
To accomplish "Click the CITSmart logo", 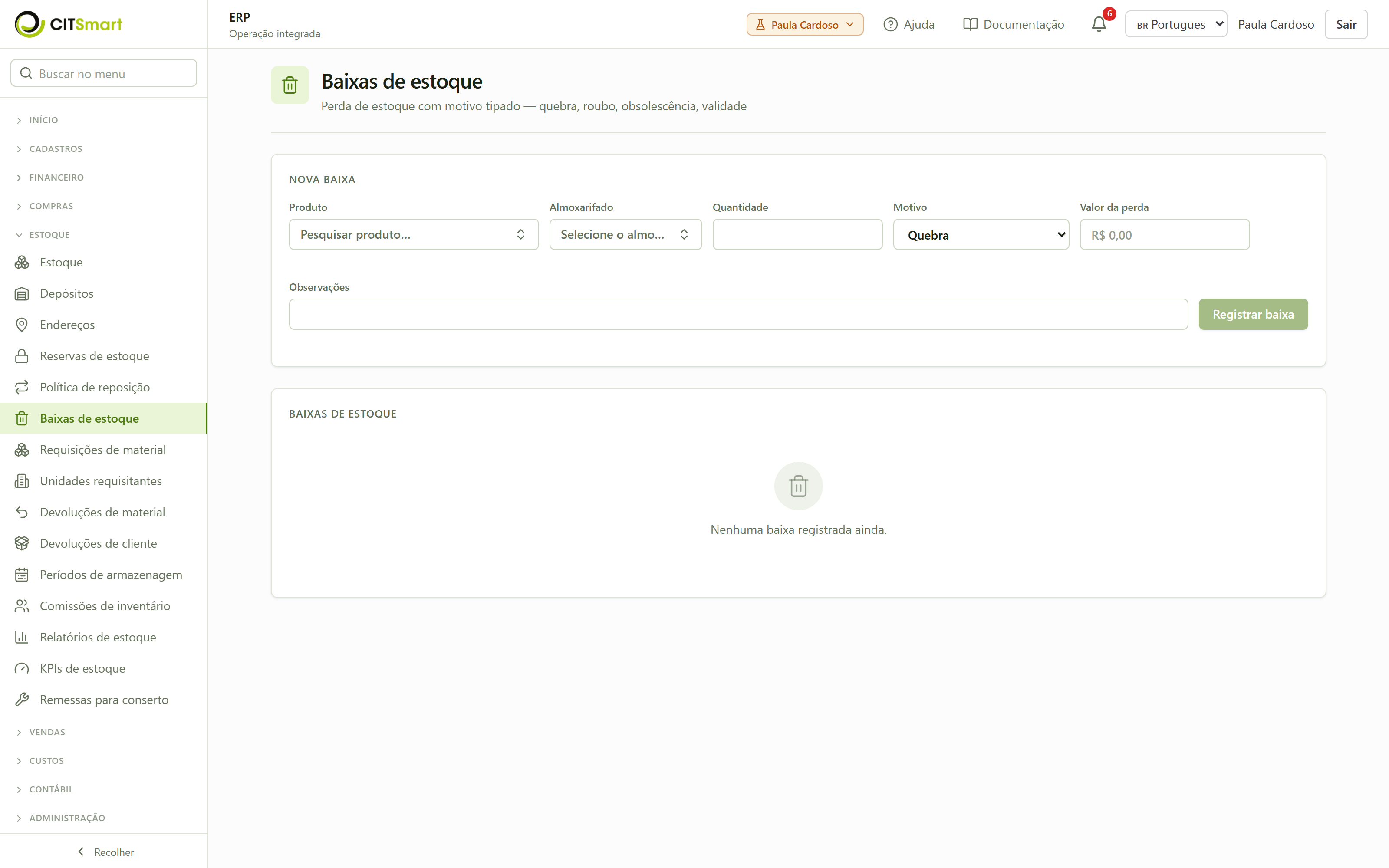I will 68,24.
